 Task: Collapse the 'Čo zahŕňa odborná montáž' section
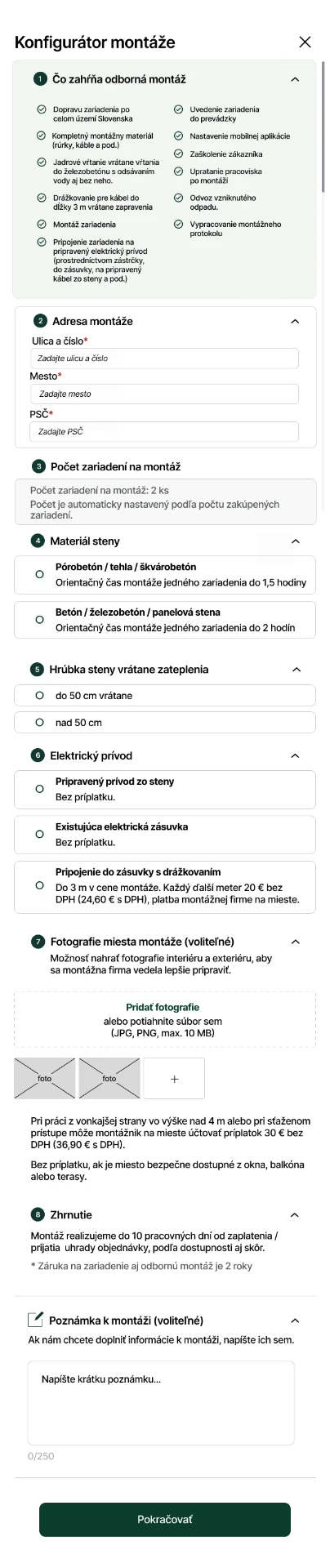296,79
